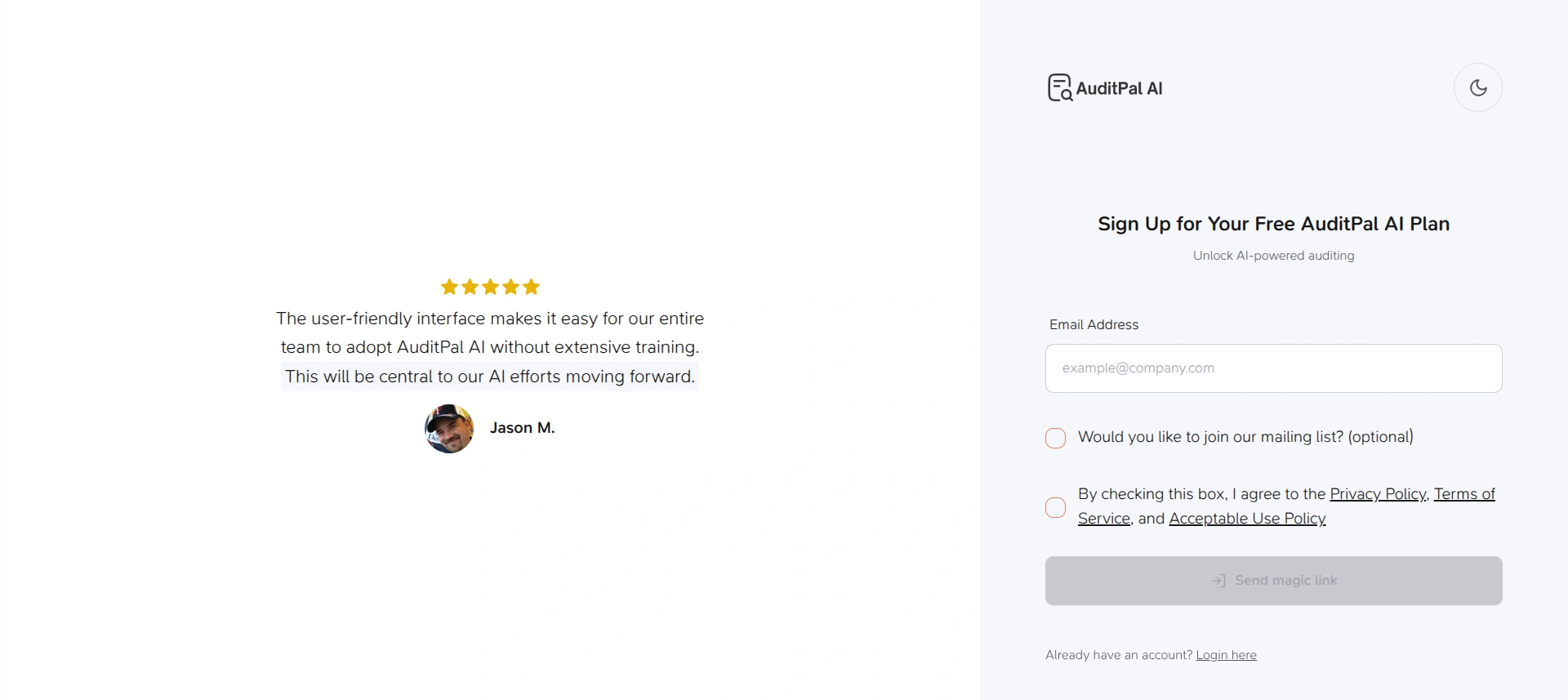Click the reviewer name Jason M.
The image size is (1568, 700).
coord(522,428)
